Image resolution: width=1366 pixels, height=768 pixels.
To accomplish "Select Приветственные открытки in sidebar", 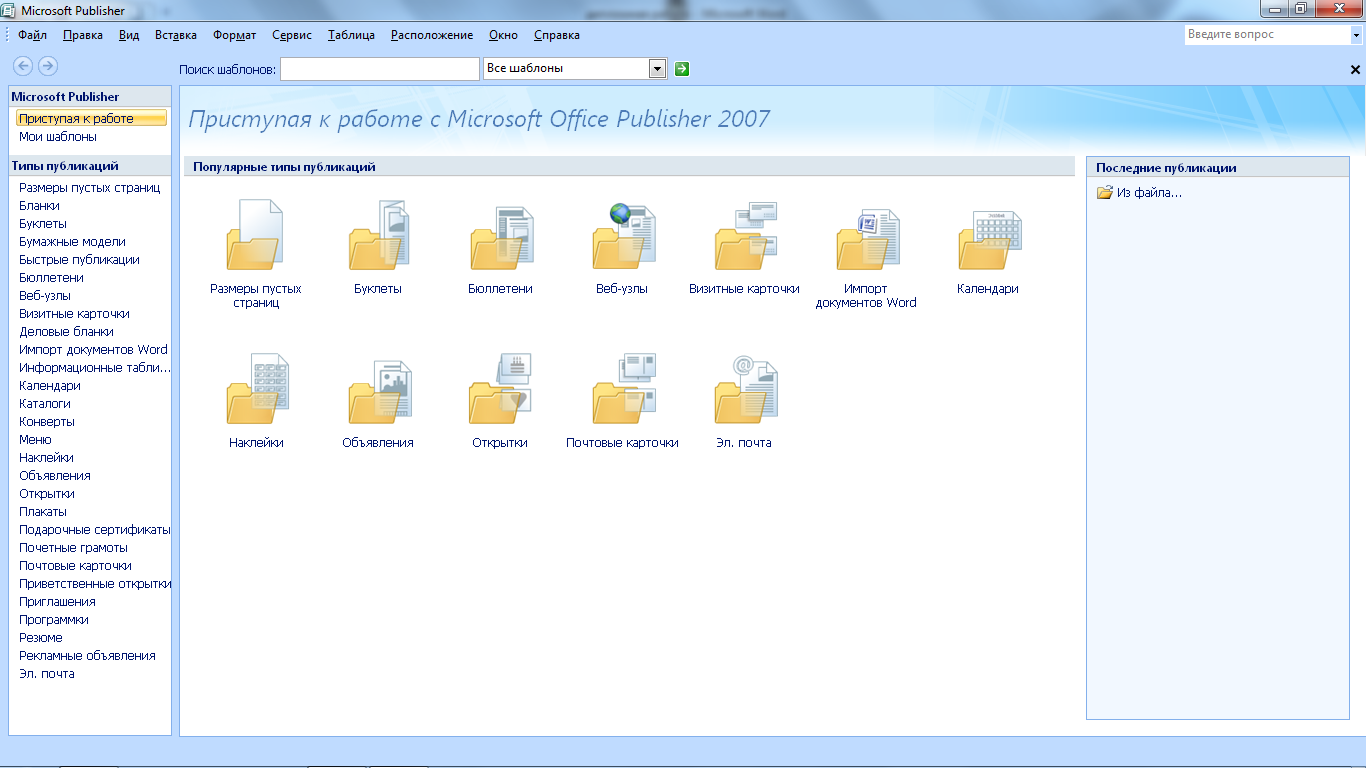I will [x=95, y=584].
